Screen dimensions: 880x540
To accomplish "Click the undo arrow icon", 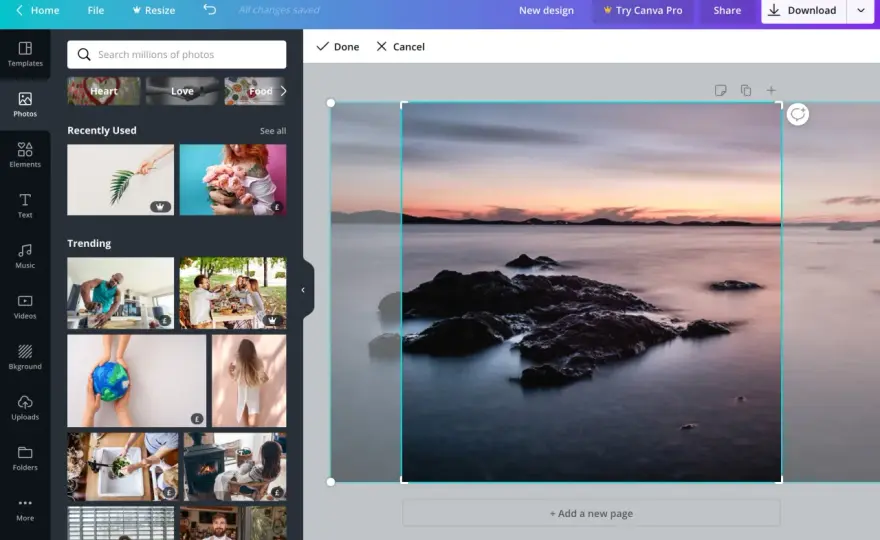I will pos(209,10).
